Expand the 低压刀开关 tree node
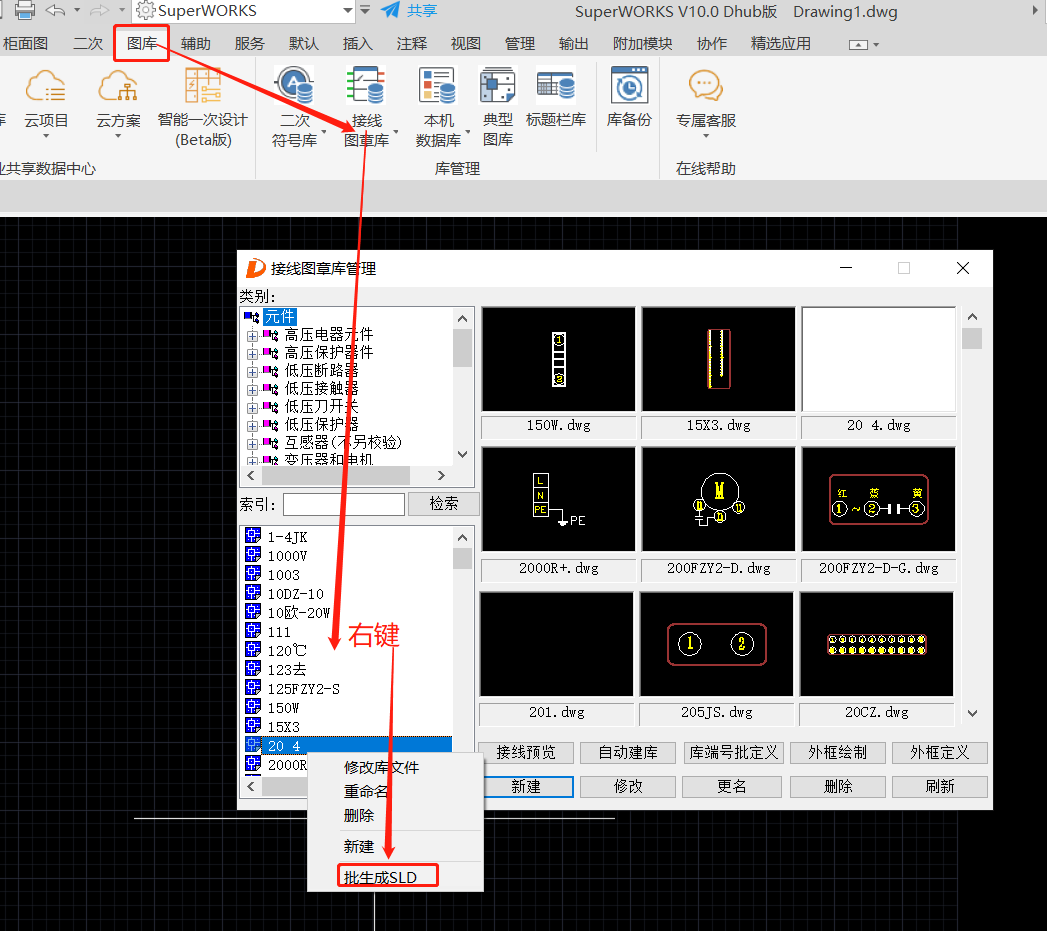The width and height of the screenshot is (1047, 931). (252, 407)
